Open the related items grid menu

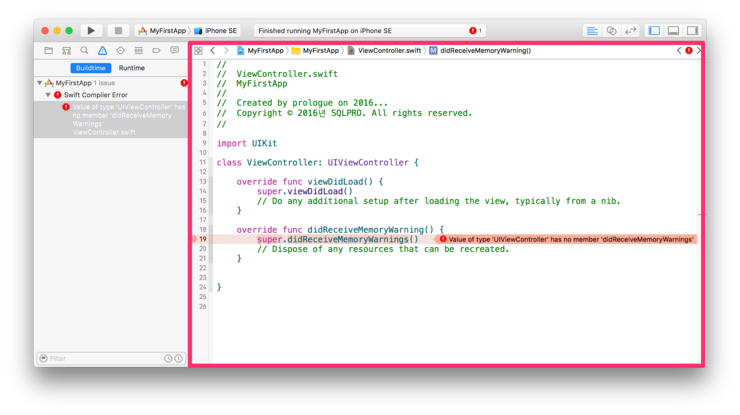[198, 51]
